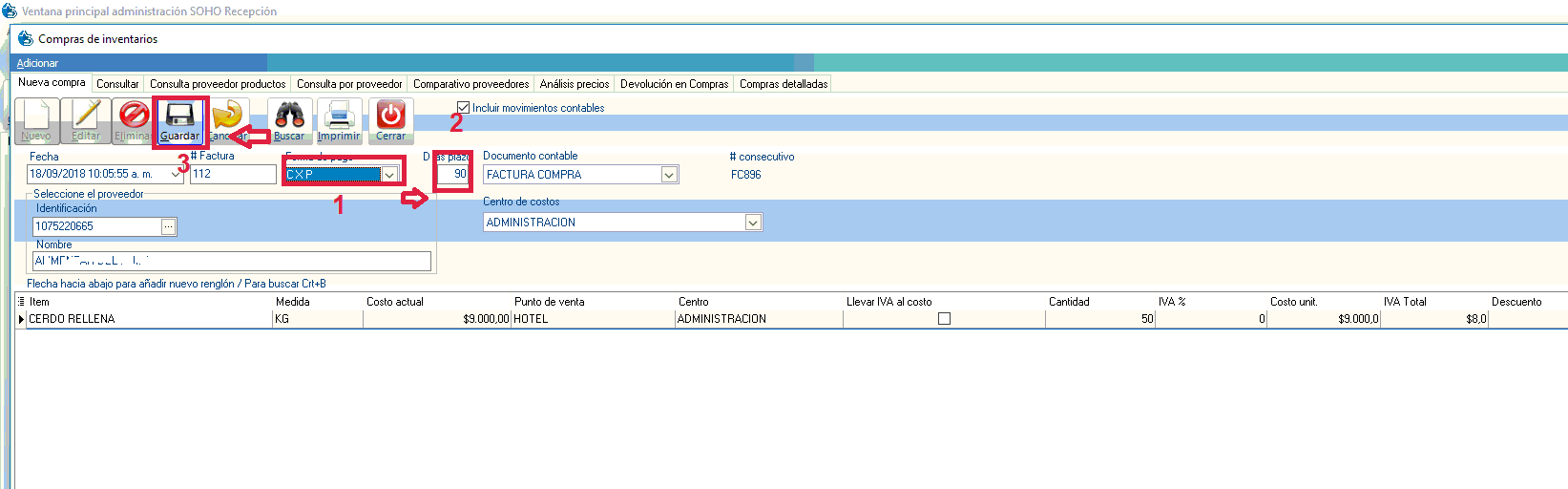Expand the ADMINISTRACION cost center dropdown

[x=753, y=223]
